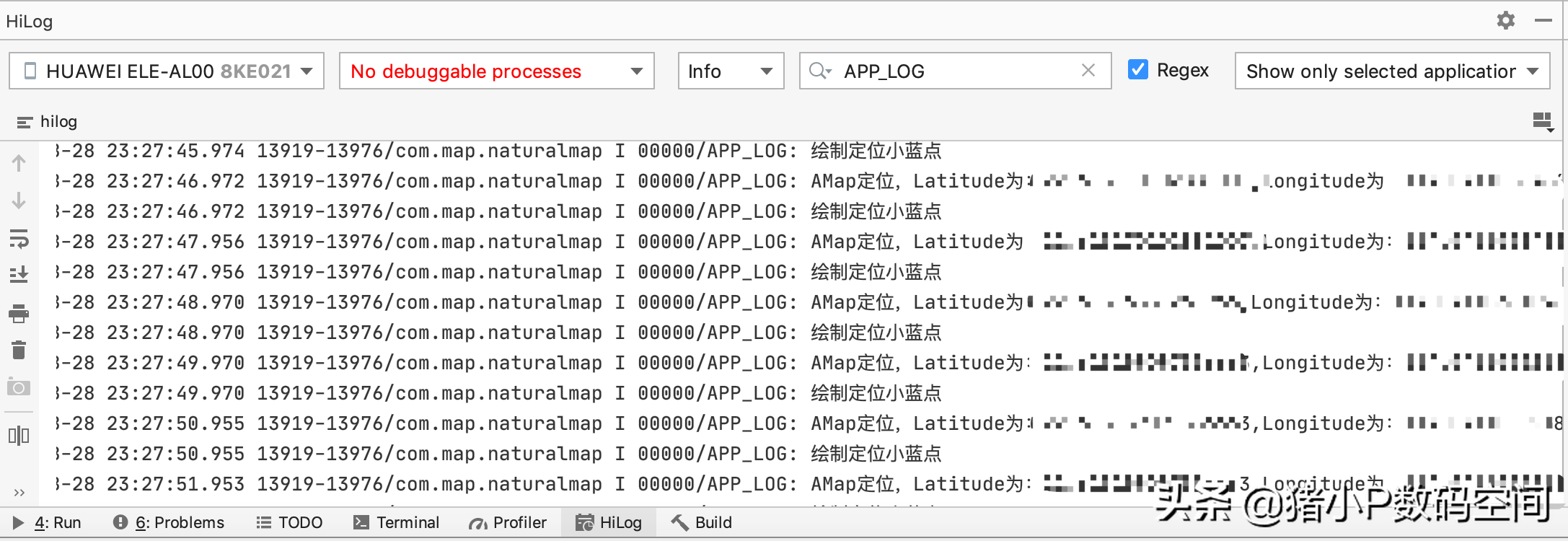Open the Profiler tool window

508,522
